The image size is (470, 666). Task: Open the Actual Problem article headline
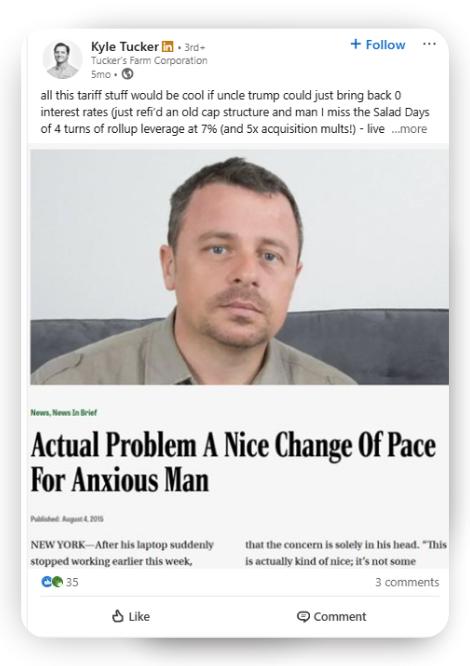coord(234,462)
